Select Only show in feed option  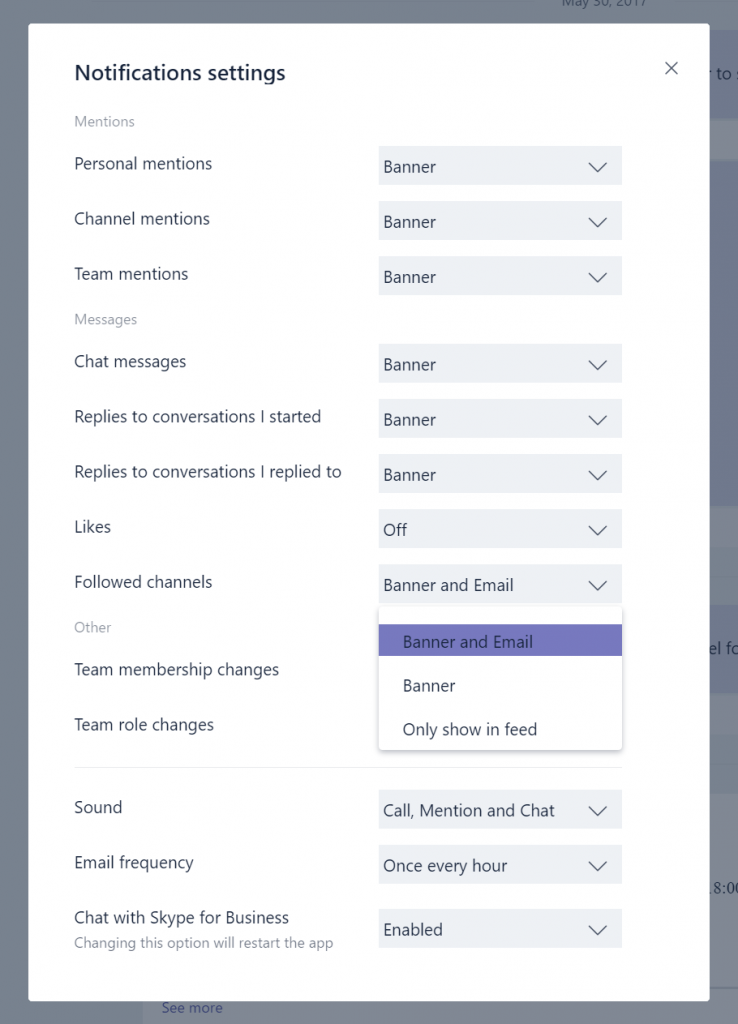point(500,729)
